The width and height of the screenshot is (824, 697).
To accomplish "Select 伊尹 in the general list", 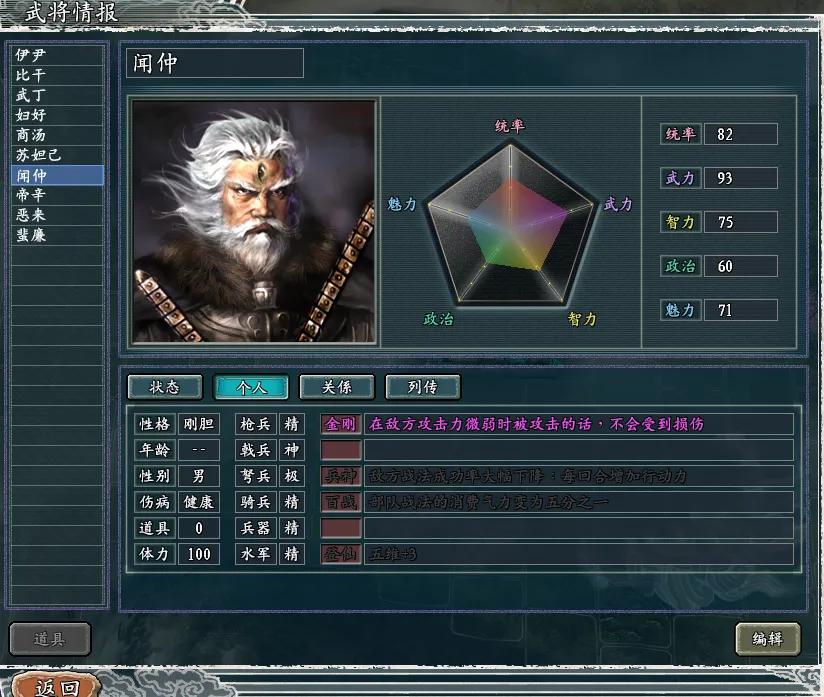I will click(x=57, y=55).
